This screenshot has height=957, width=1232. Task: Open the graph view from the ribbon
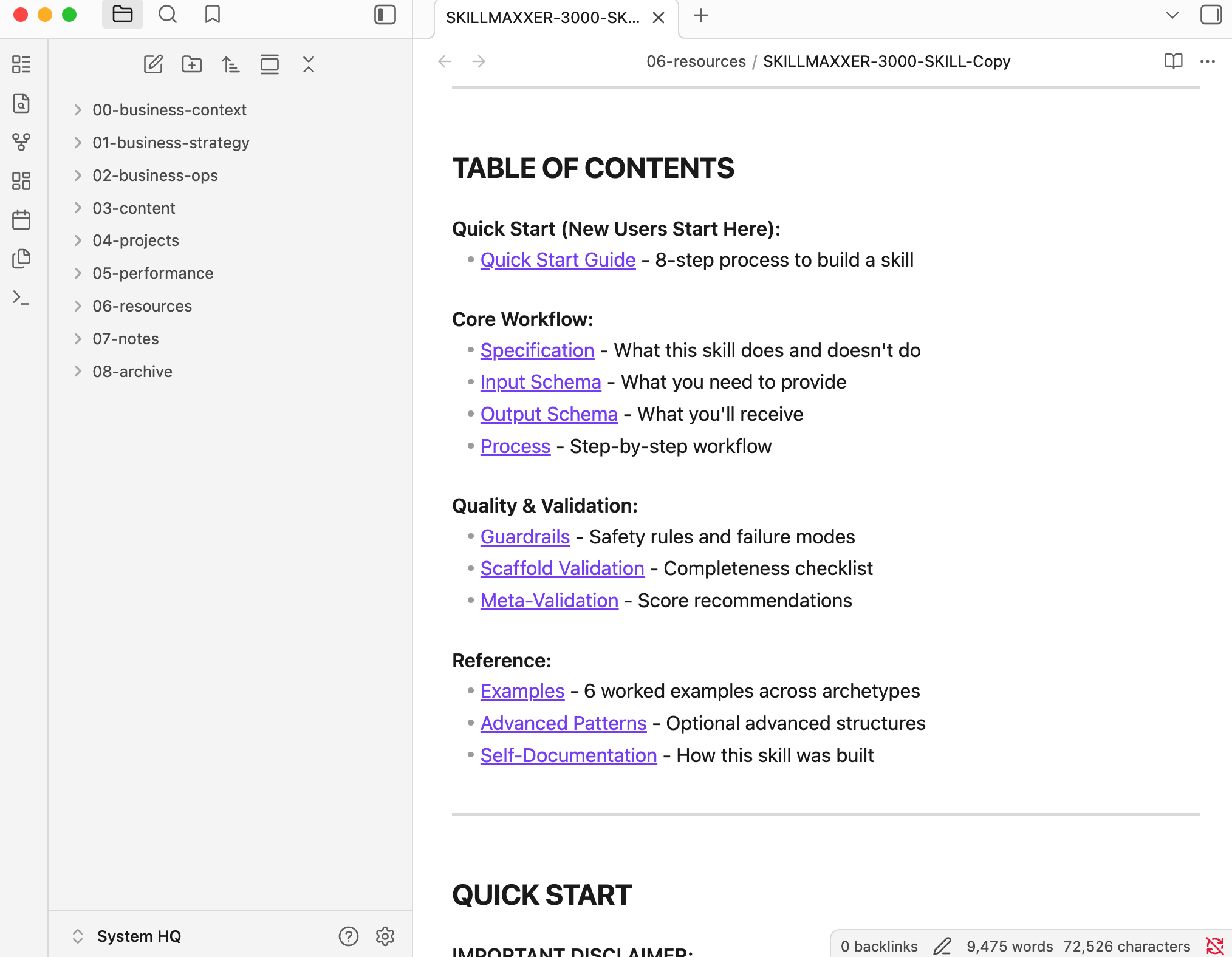(21, 142)
